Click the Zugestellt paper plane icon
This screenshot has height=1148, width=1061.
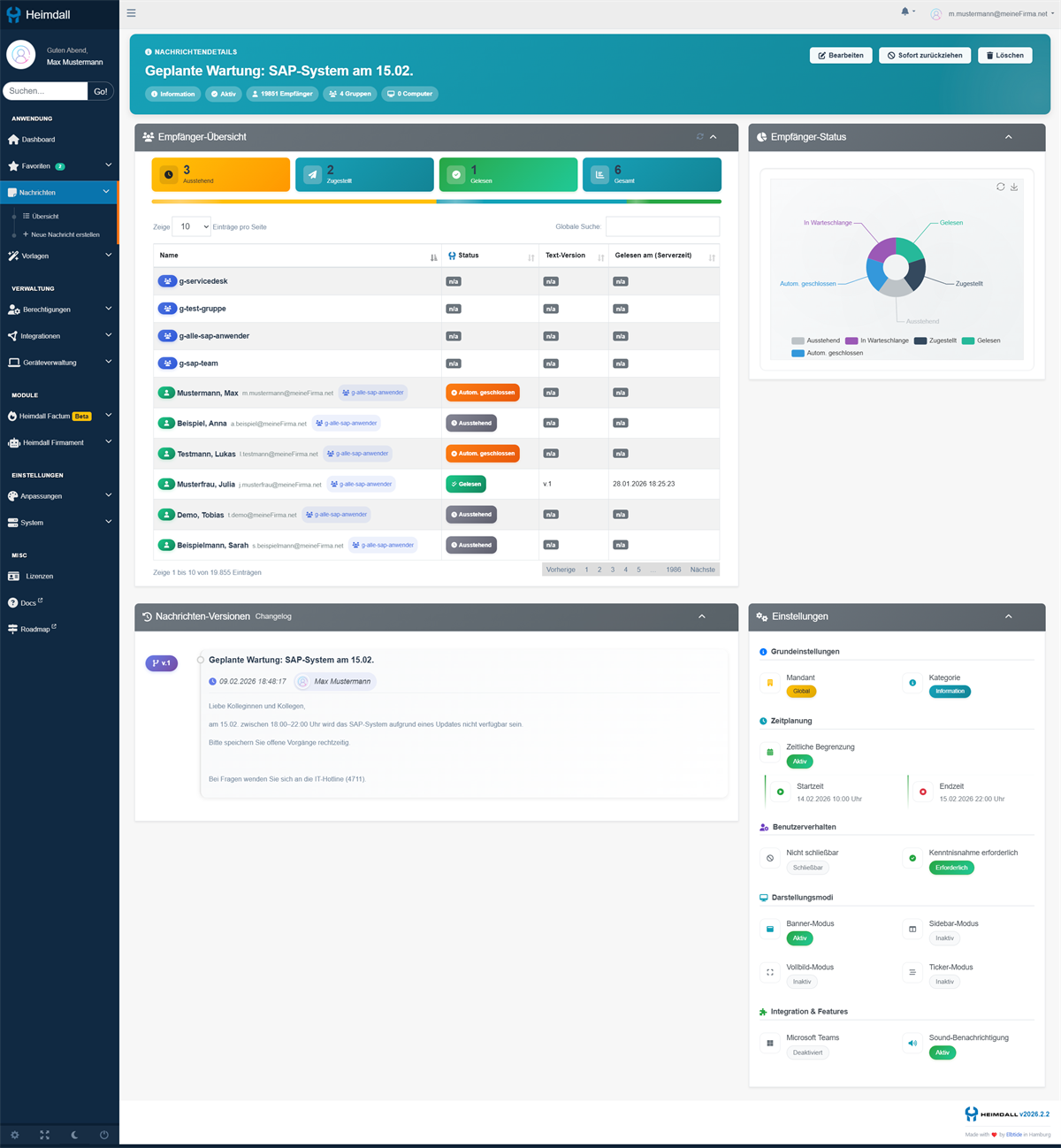click(312, 175)
